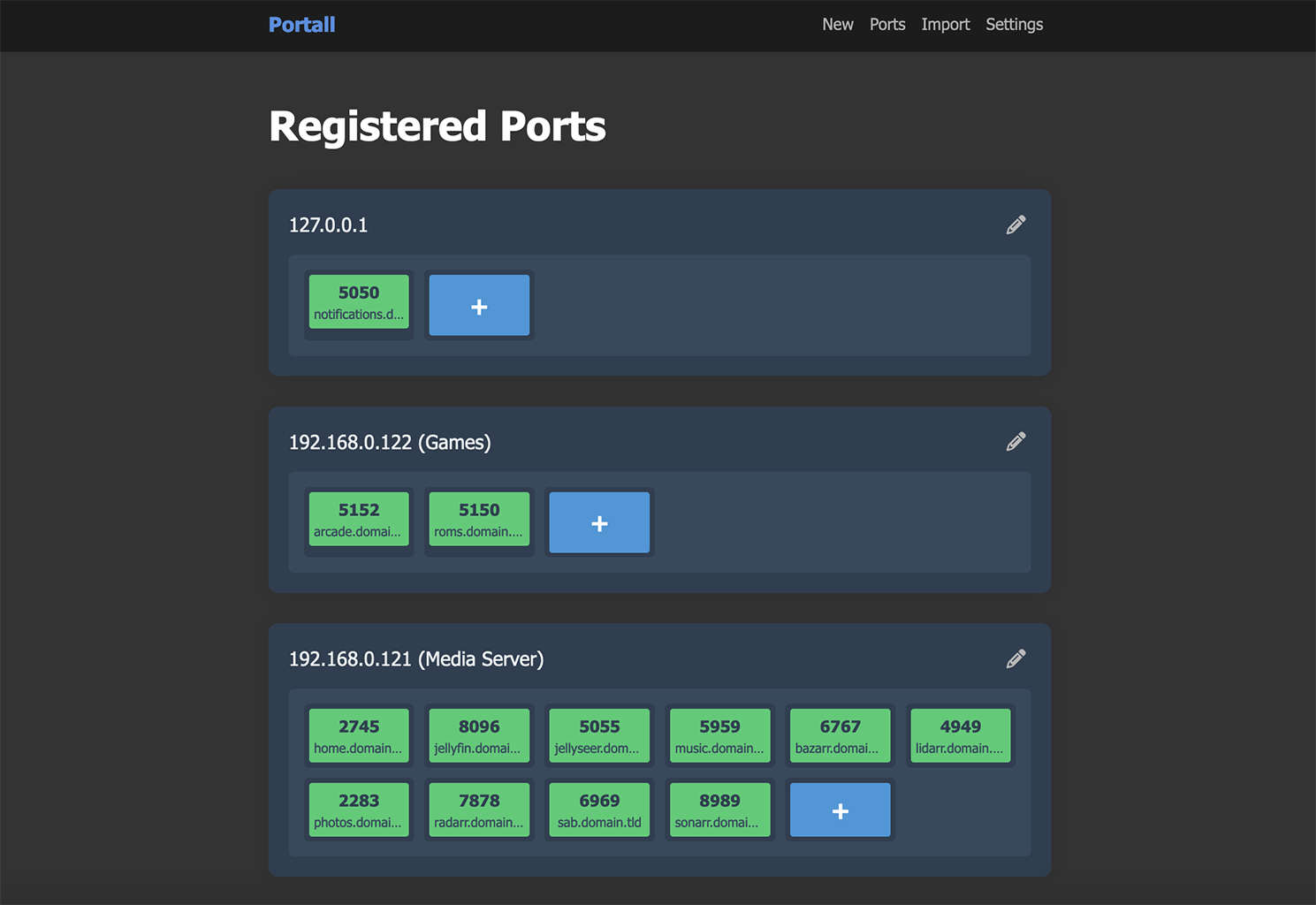
Task: Click the pencil edit icon for 127.0.0.1
Action: click(1016, 224)
